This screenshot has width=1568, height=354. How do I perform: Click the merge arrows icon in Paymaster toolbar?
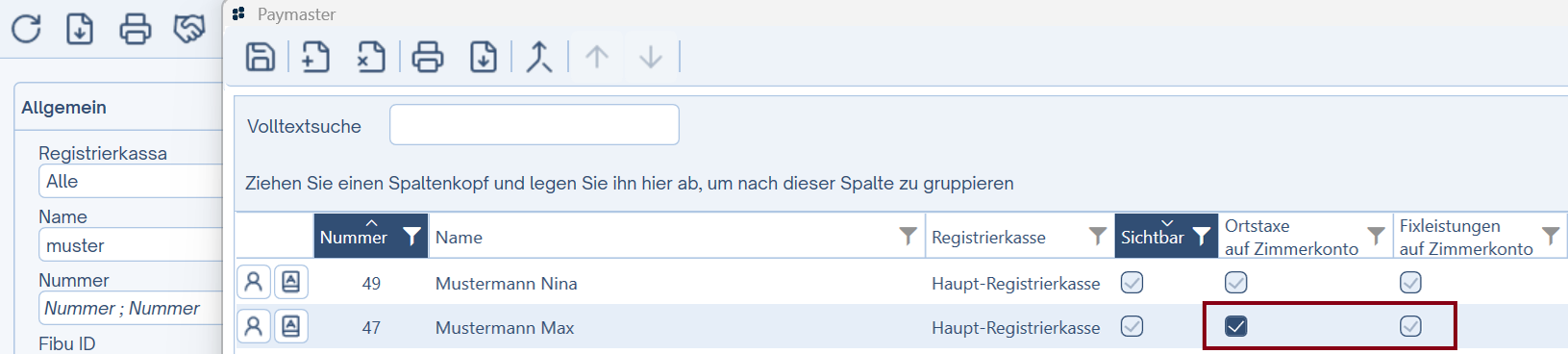[x=539, y=57]
